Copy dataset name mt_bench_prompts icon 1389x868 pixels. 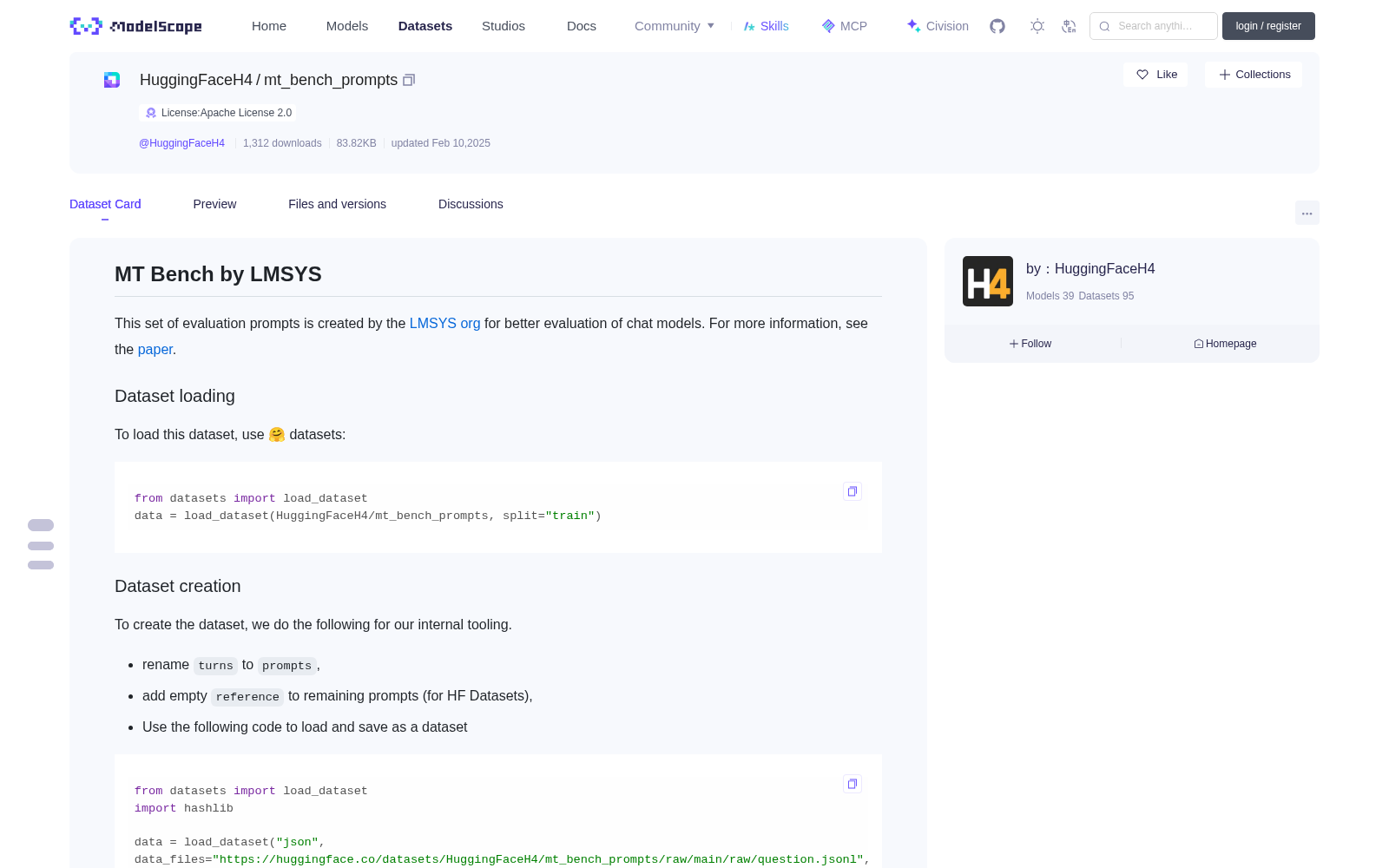pyautogui.click(x=409, y=80)
